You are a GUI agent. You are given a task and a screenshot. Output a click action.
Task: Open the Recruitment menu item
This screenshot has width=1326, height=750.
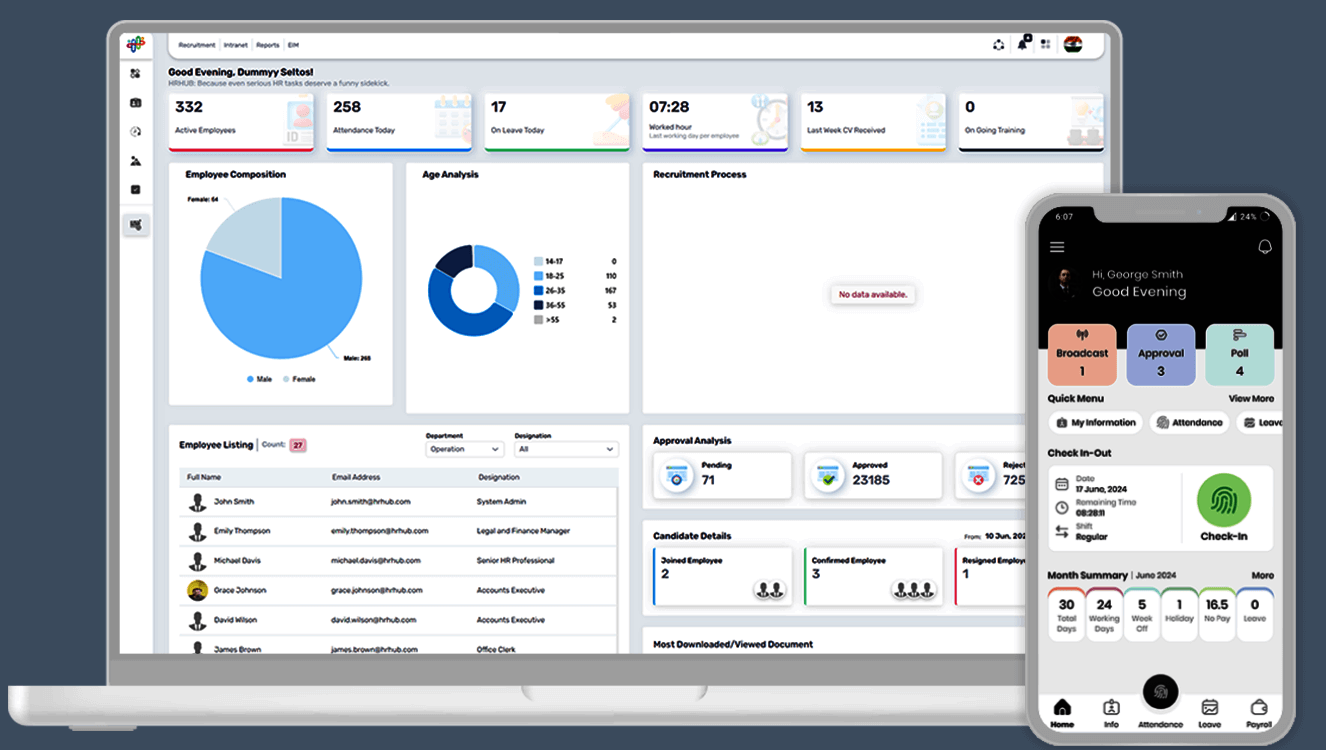(x=197, y=45)
